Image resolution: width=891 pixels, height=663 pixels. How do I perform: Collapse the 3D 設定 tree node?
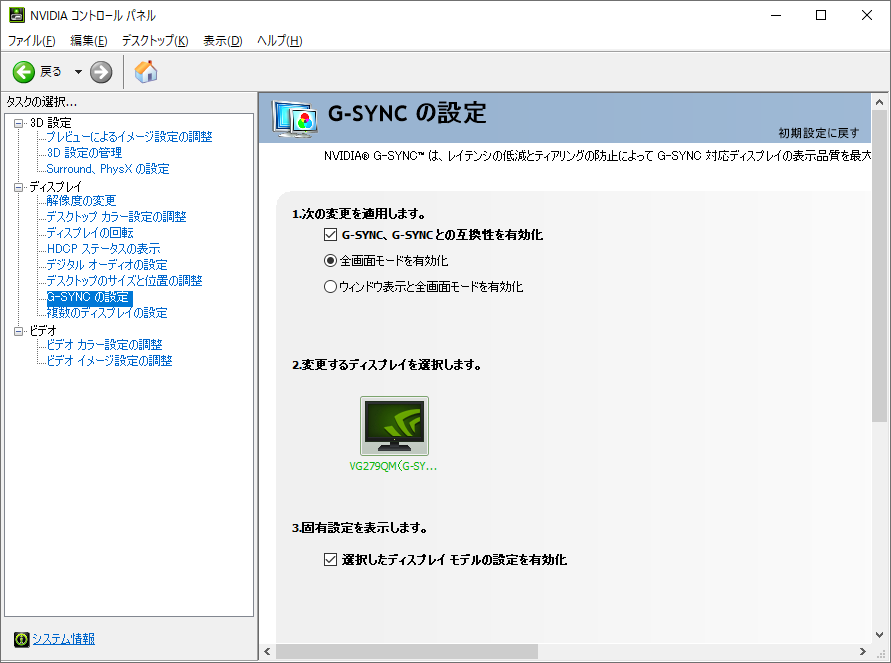point(18,122)
